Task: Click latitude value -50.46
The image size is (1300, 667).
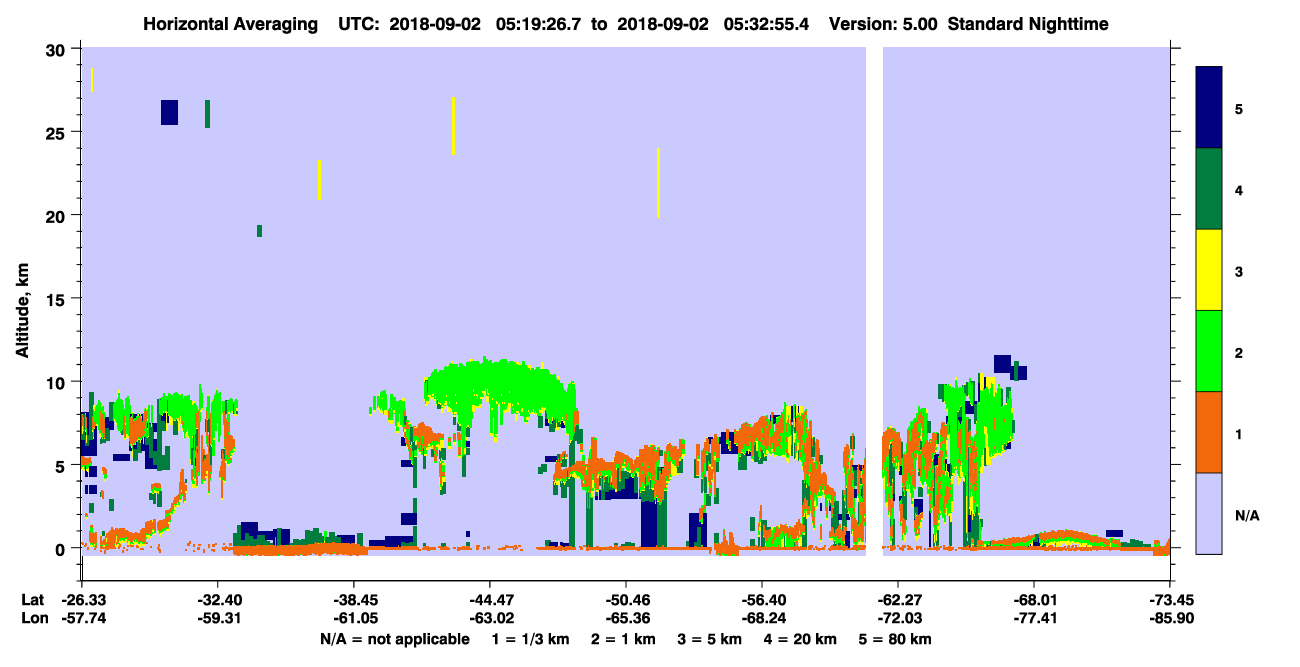Action: click(626, 600)
